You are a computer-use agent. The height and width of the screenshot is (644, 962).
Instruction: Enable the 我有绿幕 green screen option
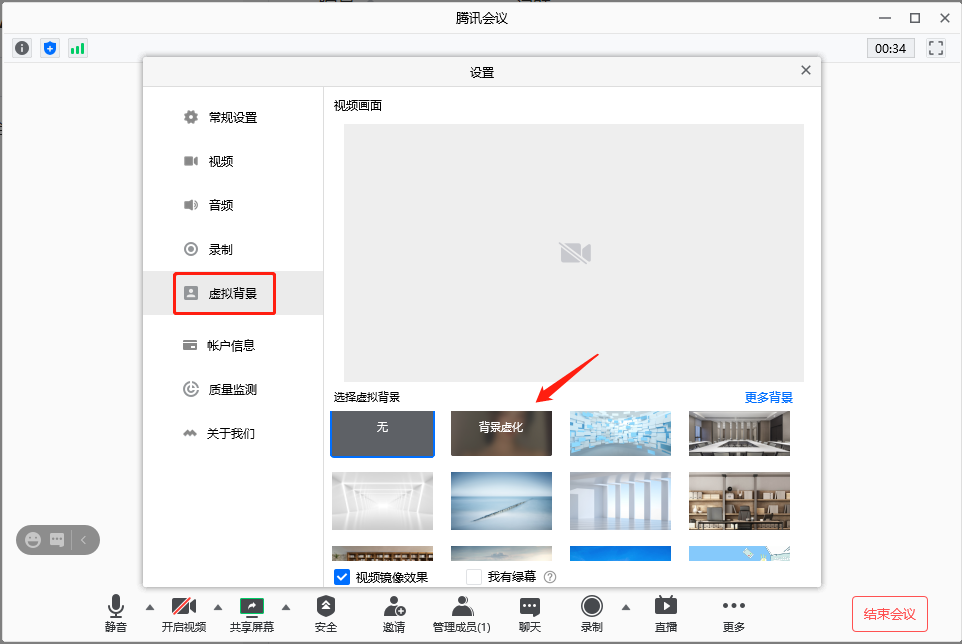(x=474, y=576)
